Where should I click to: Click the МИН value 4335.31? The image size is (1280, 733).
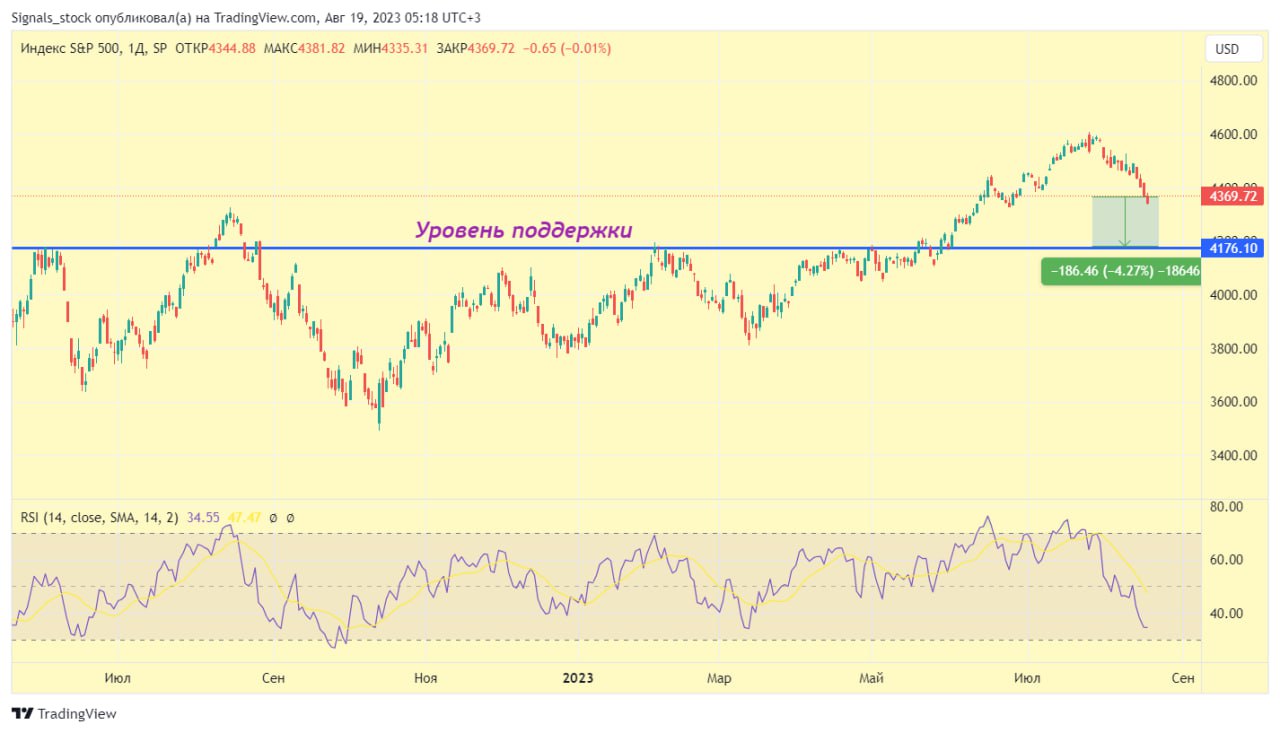tap(404, 49)
